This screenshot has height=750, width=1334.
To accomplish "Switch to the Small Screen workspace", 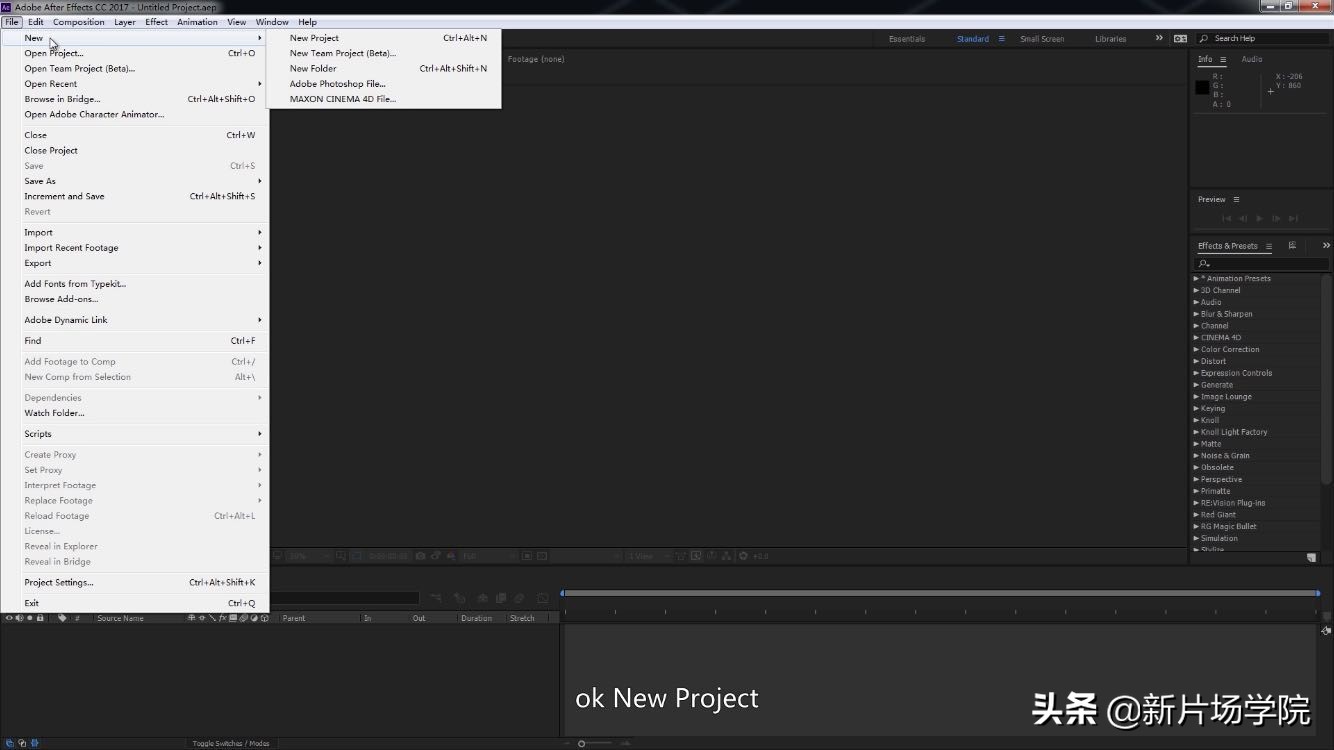I will [1041, 39].
